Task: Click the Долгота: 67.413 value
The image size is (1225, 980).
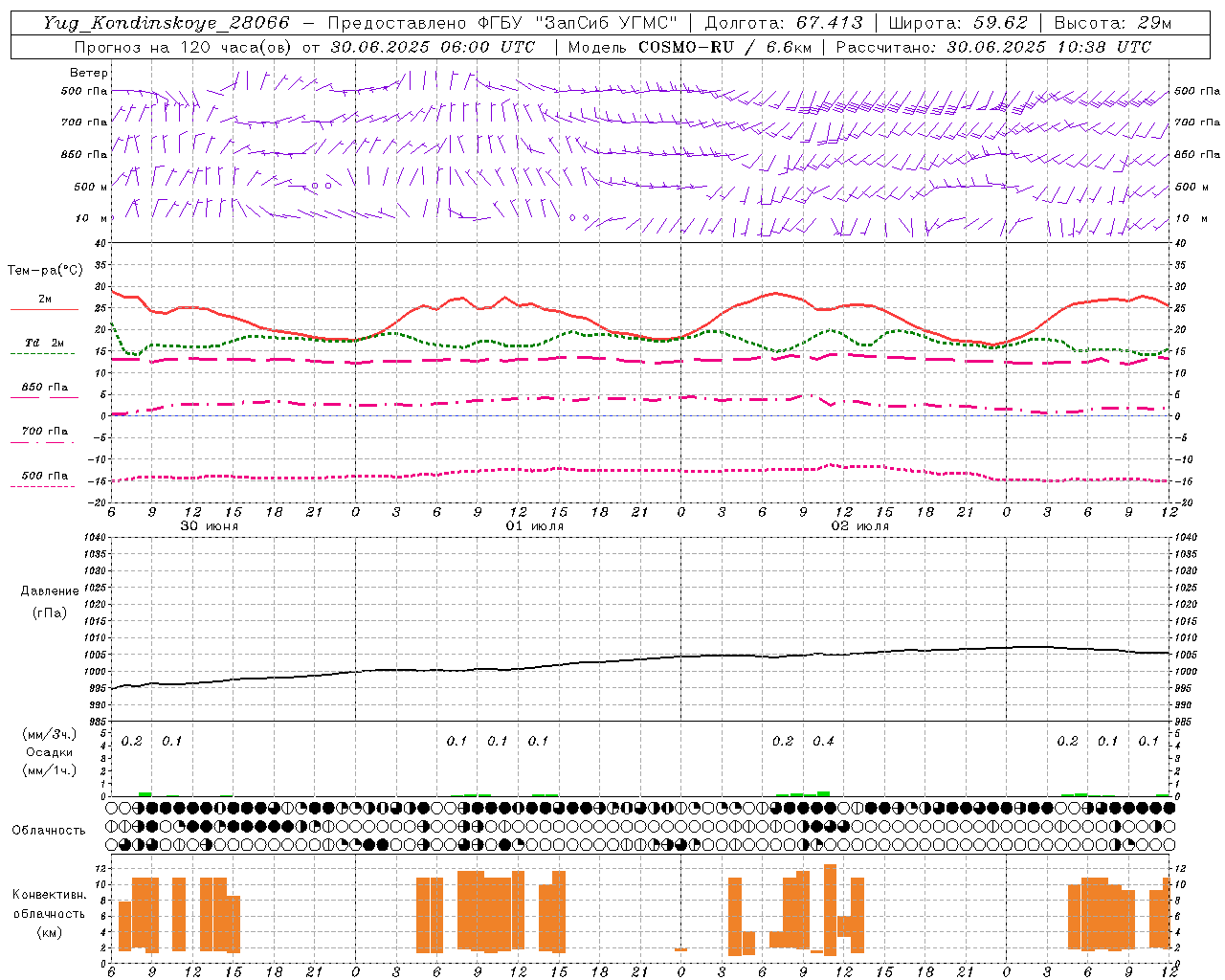Action: (x=784, y=24)
